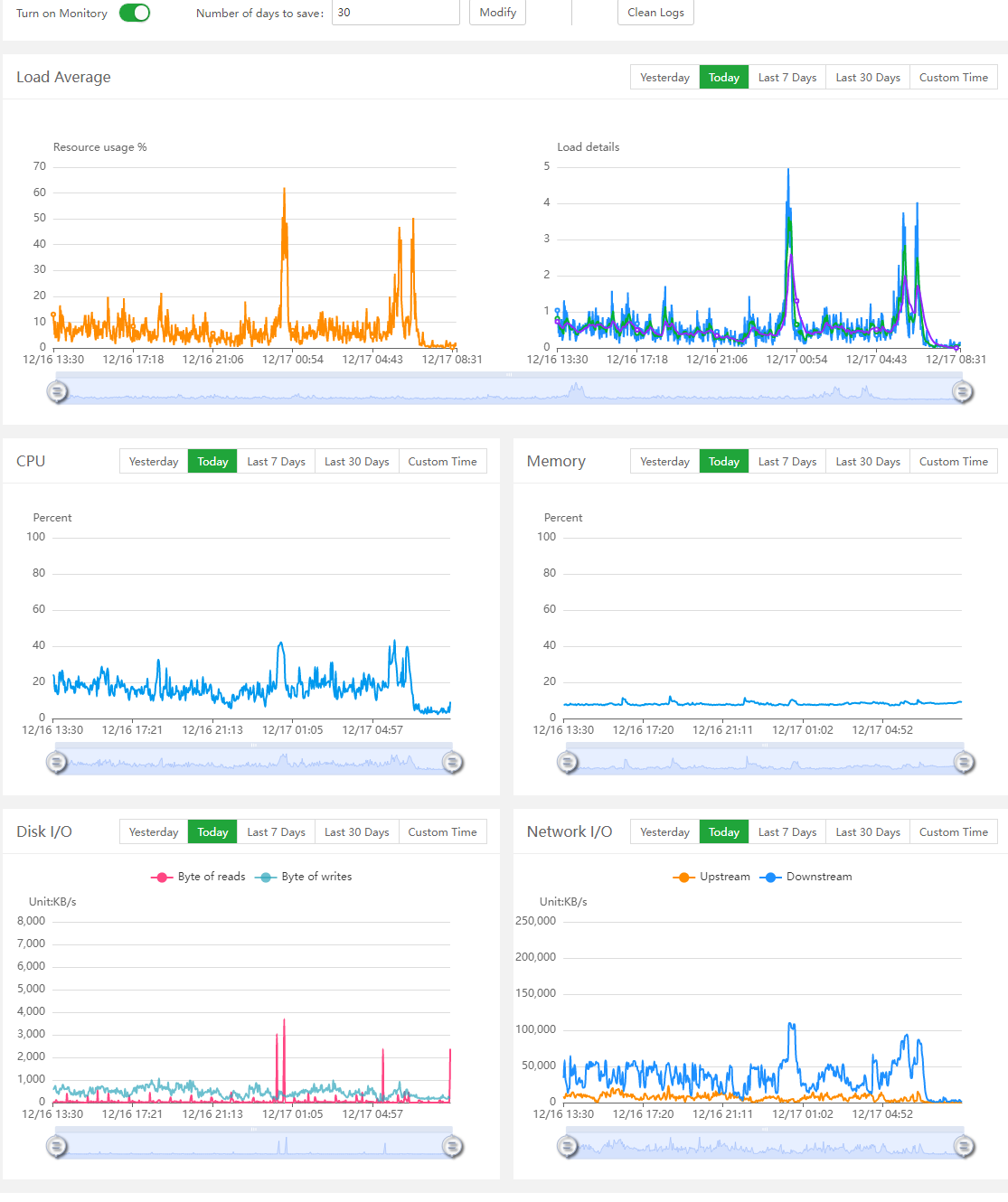This screenshot has width=1008, height=1202.
Task: Click Load Average zoom slider right handle
Action: (x=963, y=391)
